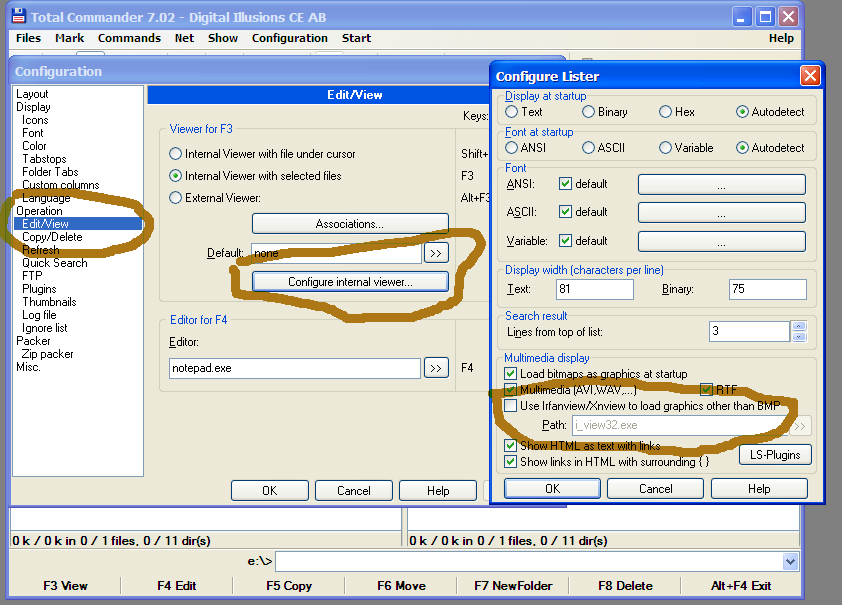Toggle the RTF checkbox

(x=706, y=390)
